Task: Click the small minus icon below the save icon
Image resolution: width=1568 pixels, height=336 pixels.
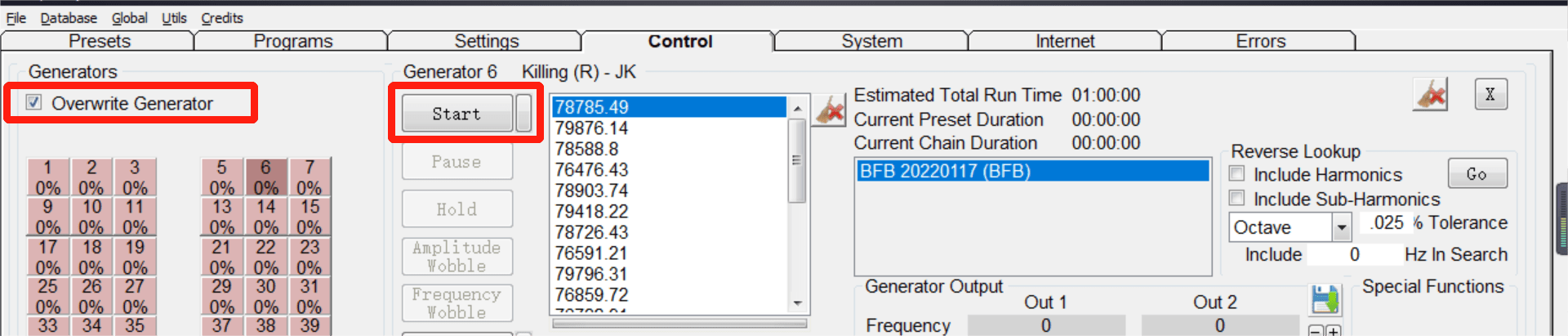Action: [1316, 331]
